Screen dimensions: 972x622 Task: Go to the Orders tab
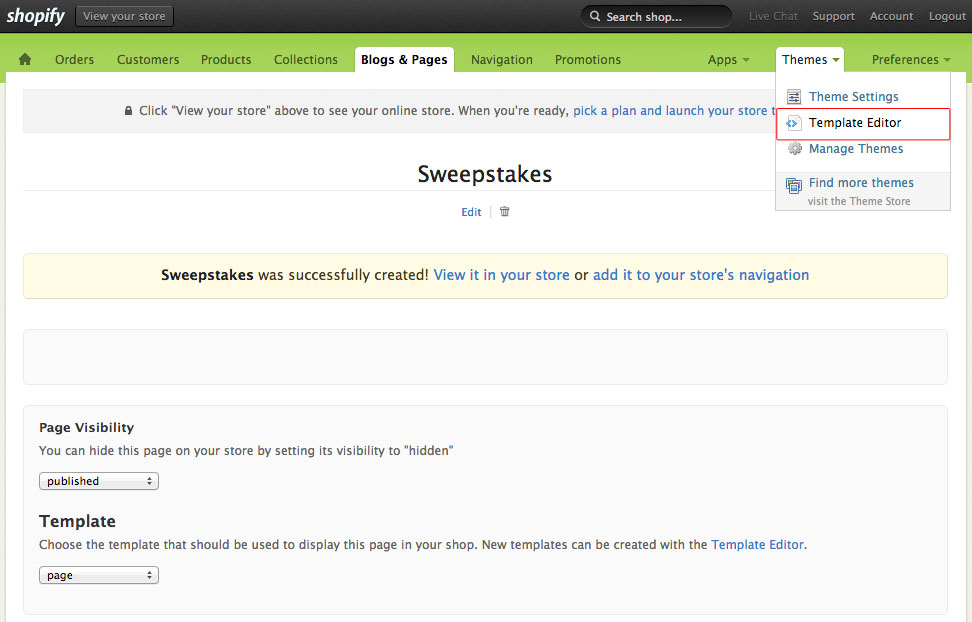click(x=74, y=60)
